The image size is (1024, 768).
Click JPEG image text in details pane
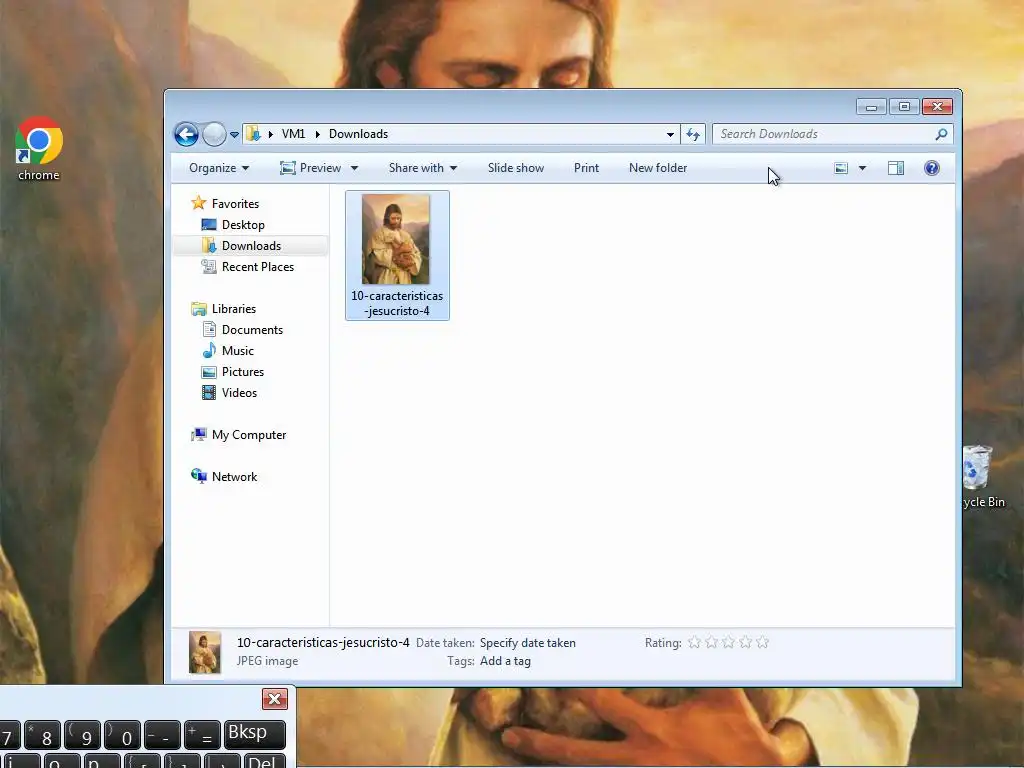pyautogui.click(x=267, y=661)
